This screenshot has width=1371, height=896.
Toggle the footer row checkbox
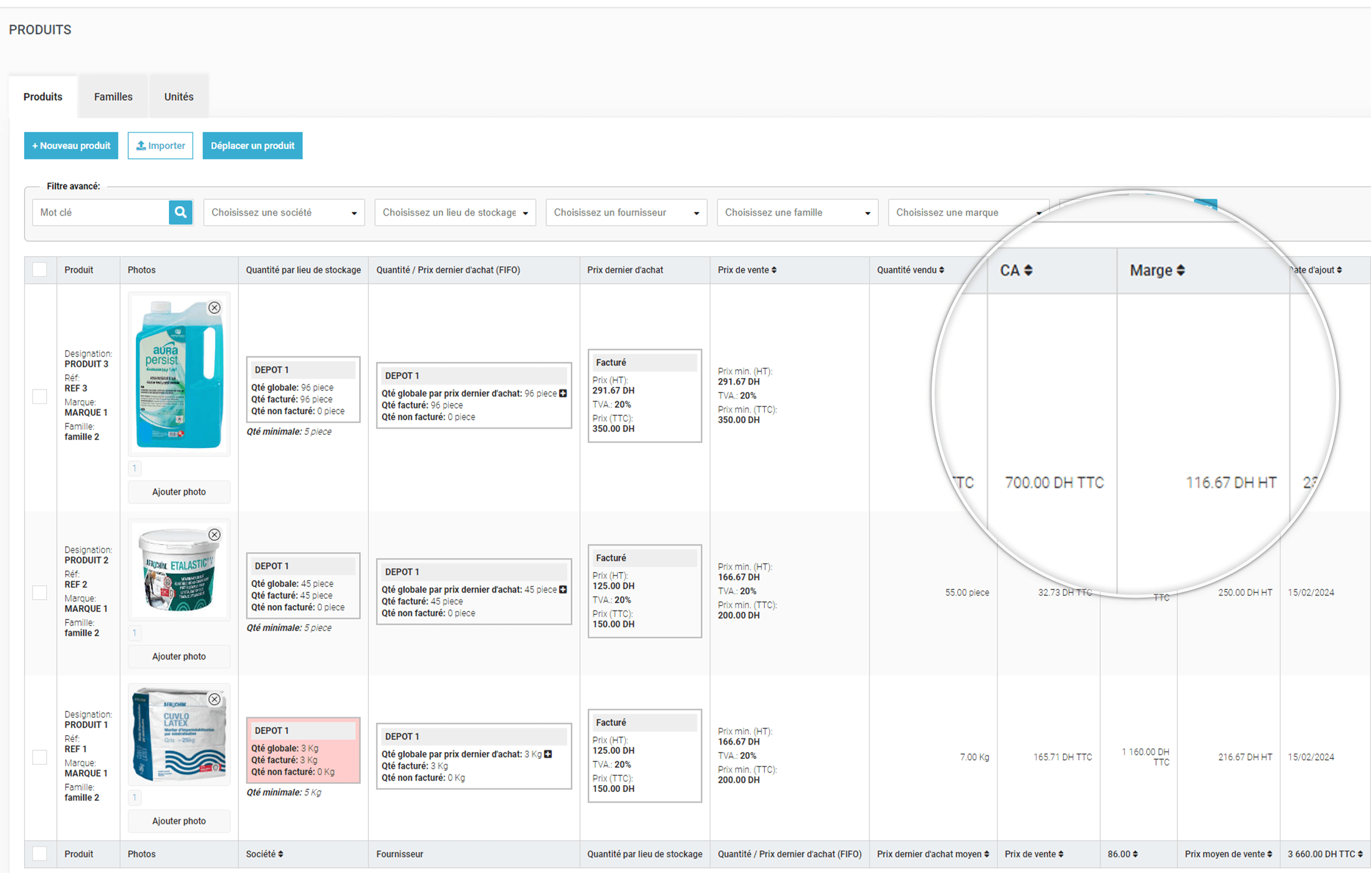coord(40,854)
